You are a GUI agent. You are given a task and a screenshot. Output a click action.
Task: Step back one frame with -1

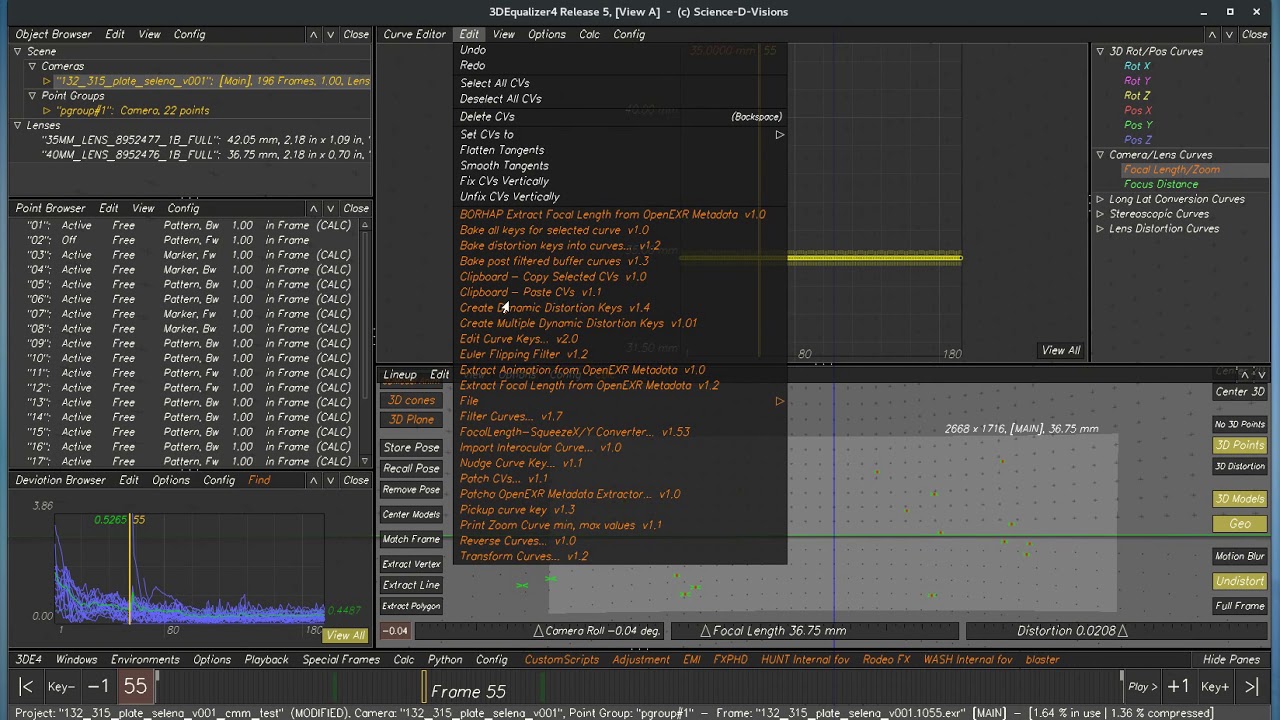pos(98,687)
